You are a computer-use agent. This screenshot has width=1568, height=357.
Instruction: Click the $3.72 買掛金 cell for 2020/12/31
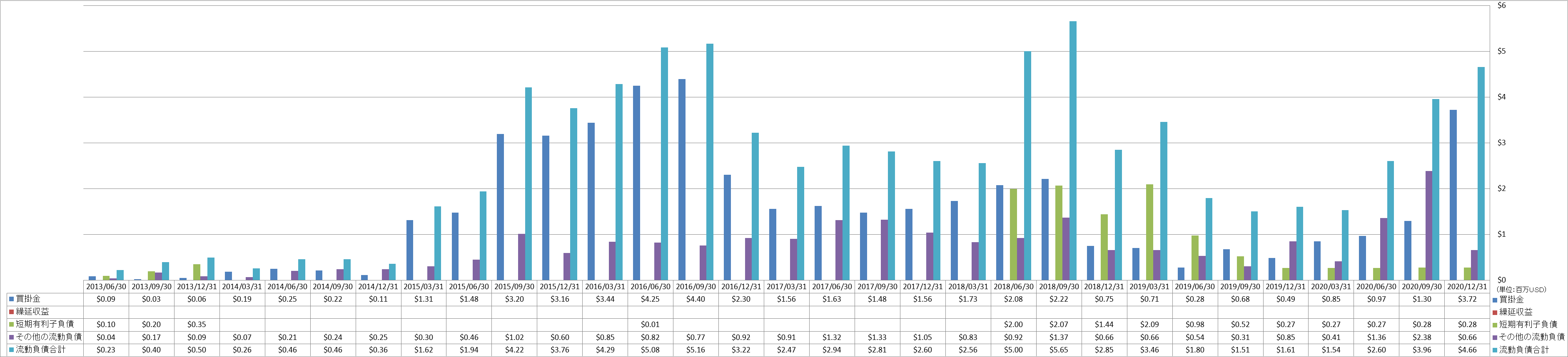point(1468,299)
